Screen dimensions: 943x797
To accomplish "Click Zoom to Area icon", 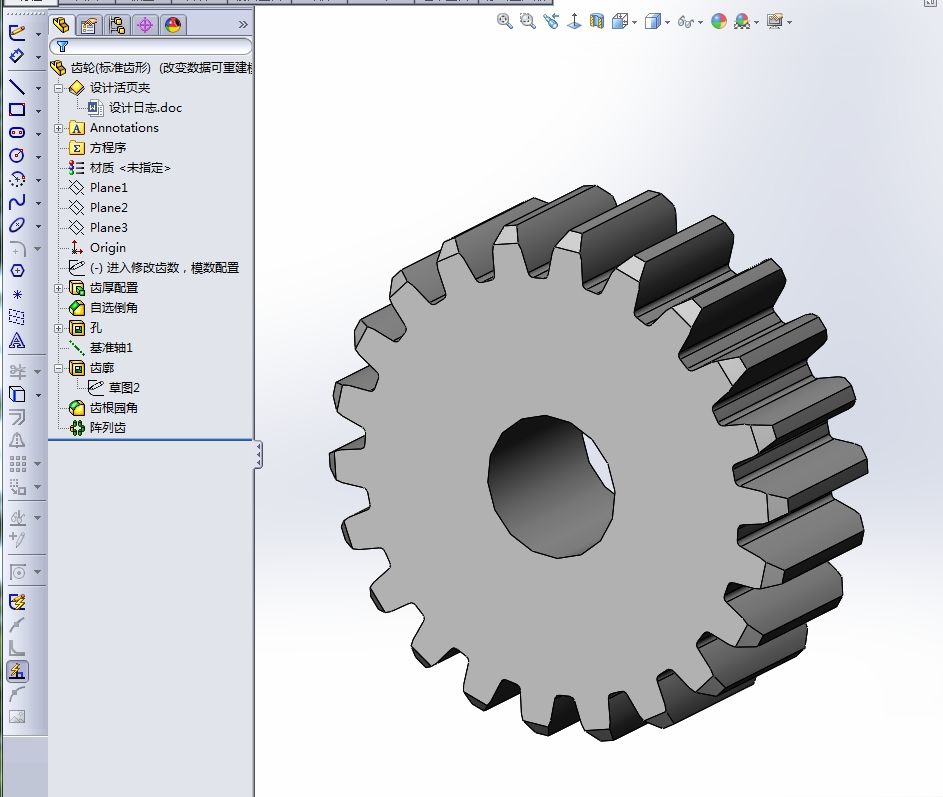I will click(527, 22).
